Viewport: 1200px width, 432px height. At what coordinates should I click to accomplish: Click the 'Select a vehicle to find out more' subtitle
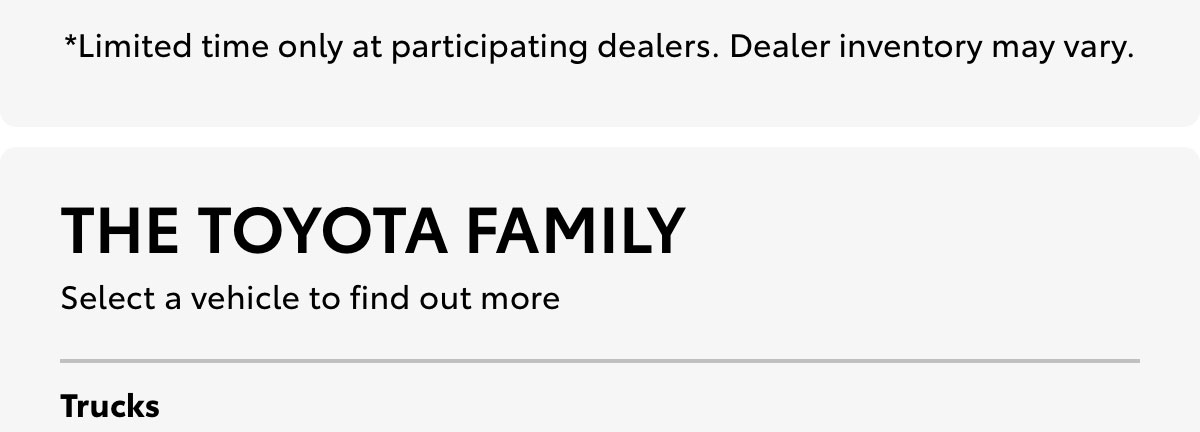tap(310, 298)
